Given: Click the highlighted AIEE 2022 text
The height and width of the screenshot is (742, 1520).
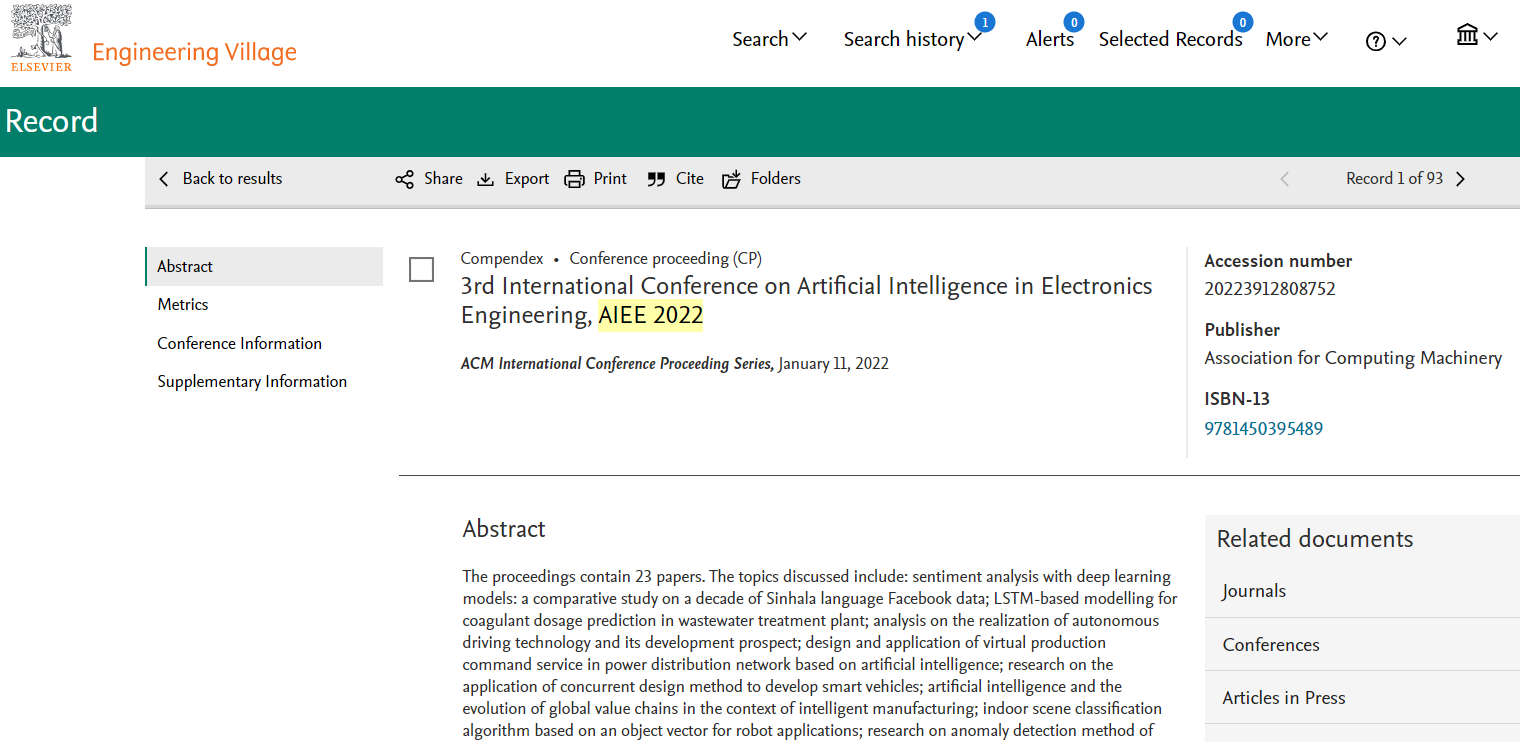Looking at the screenshot, I should (x=651, y=315).
